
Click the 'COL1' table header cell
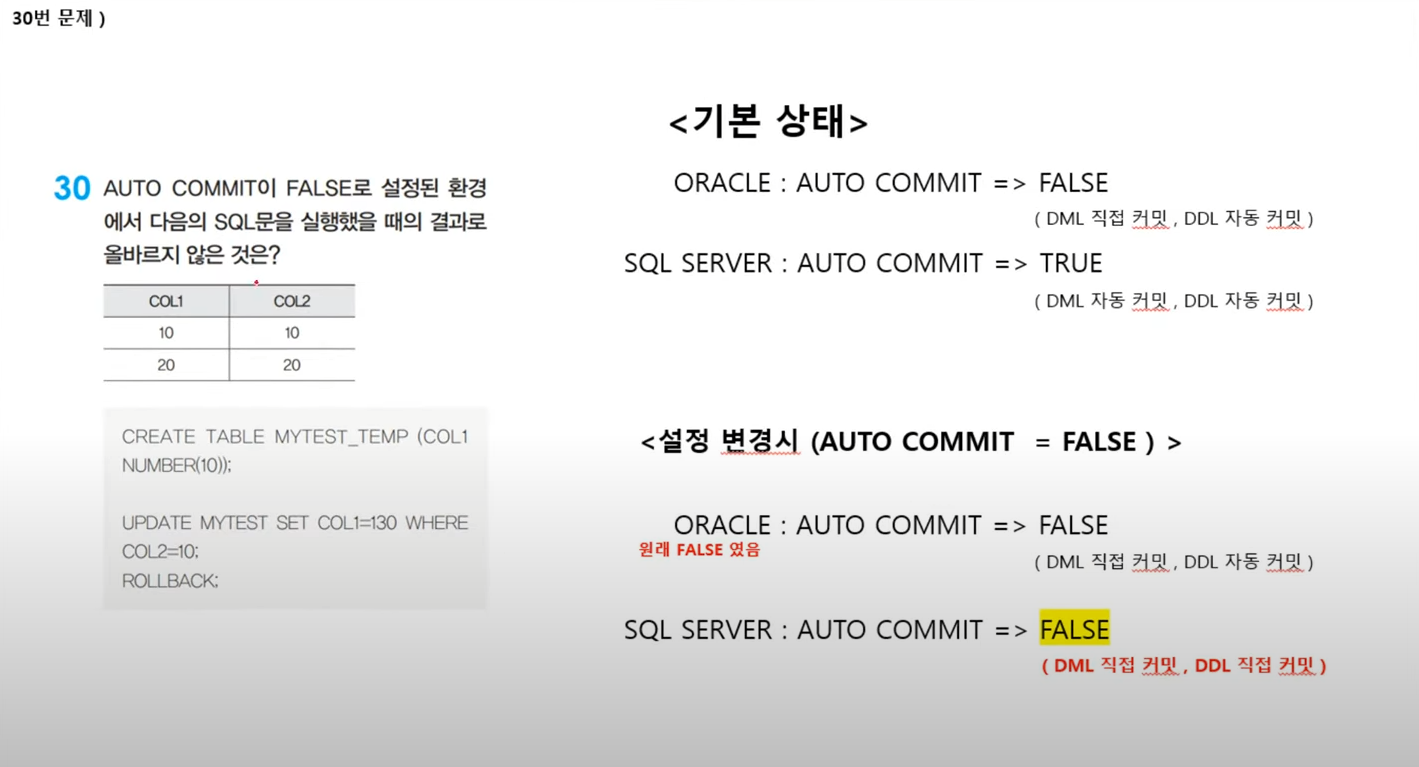pyautogui.click(x=166, y=301)
